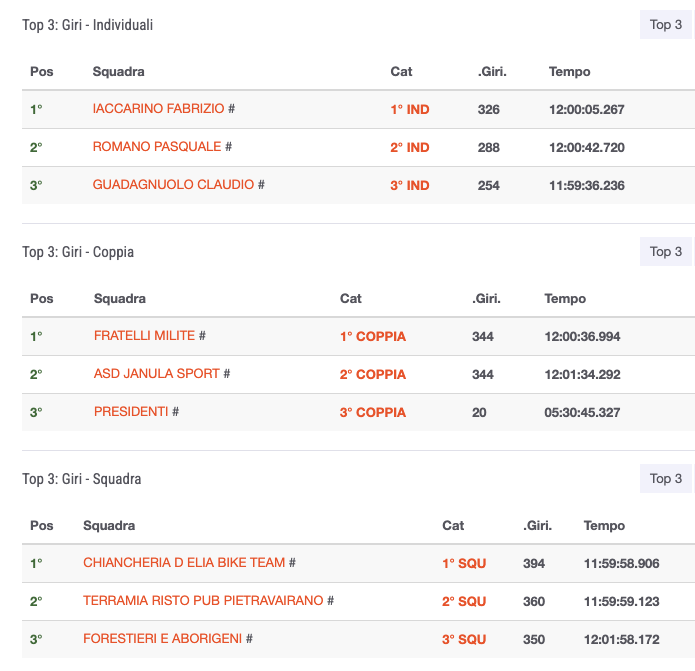Open ROMANO PASQUALE result link
The width and height of the screenshot is (695, 671).
point(157,147)
